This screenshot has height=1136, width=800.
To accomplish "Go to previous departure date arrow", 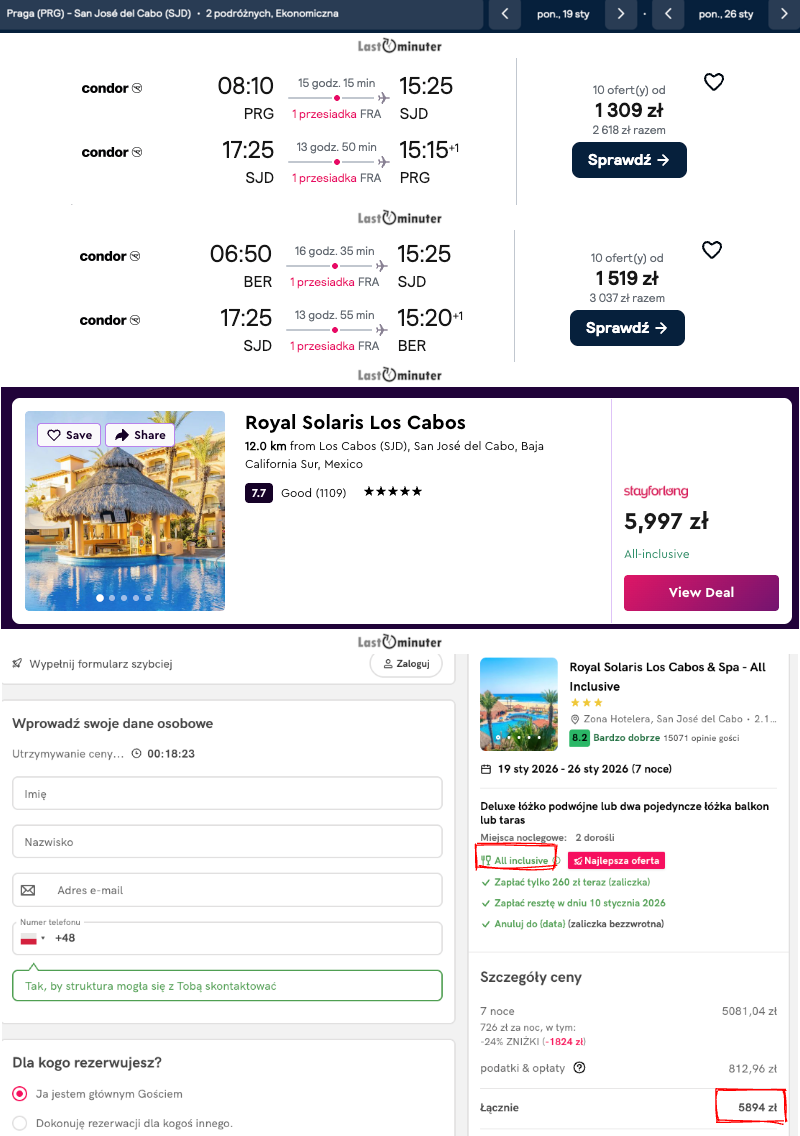I will (x=505, y=14).
